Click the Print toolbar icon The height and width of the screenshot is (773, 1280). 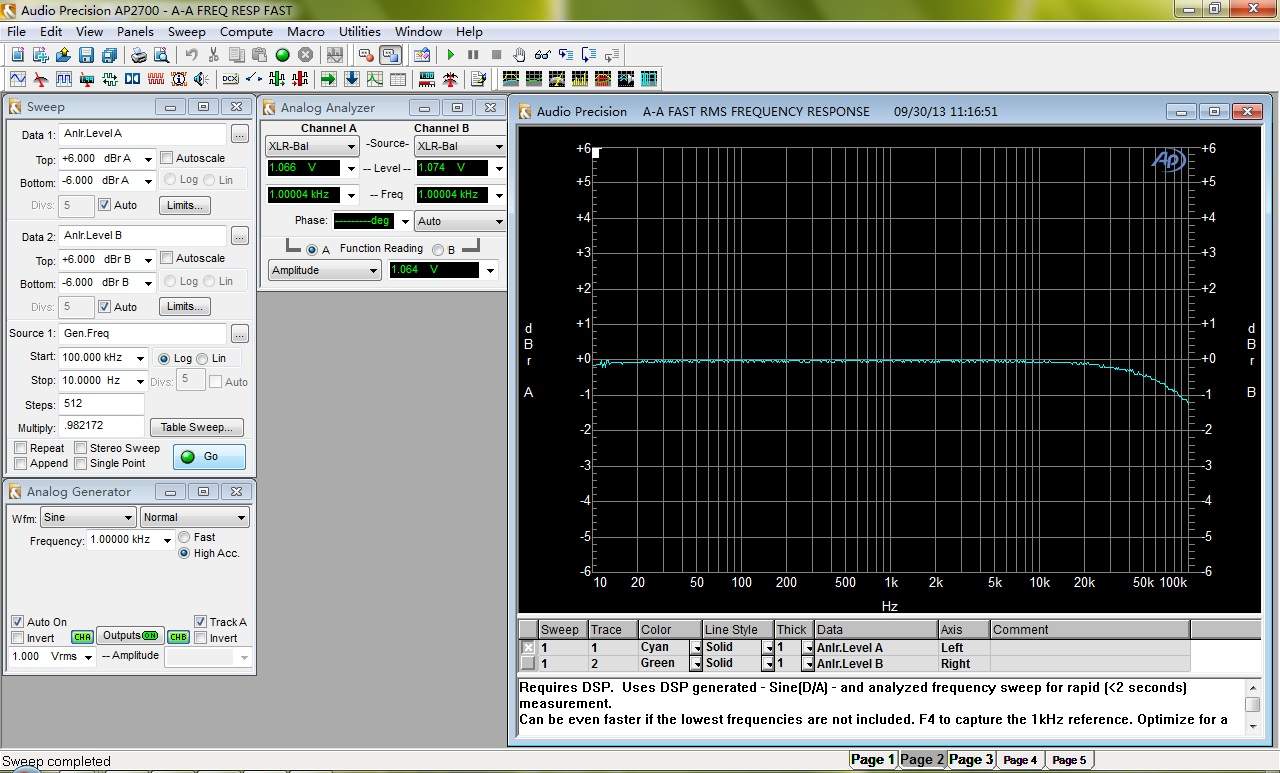click(139, 55)
